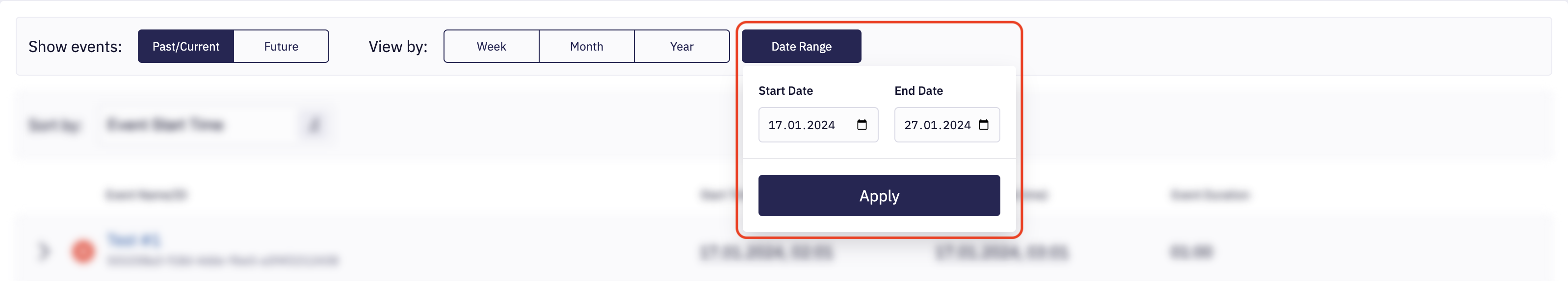Click the Start Date label
Image resolution: width=1568 pixels, height=281 pixels.
[785, 91]
